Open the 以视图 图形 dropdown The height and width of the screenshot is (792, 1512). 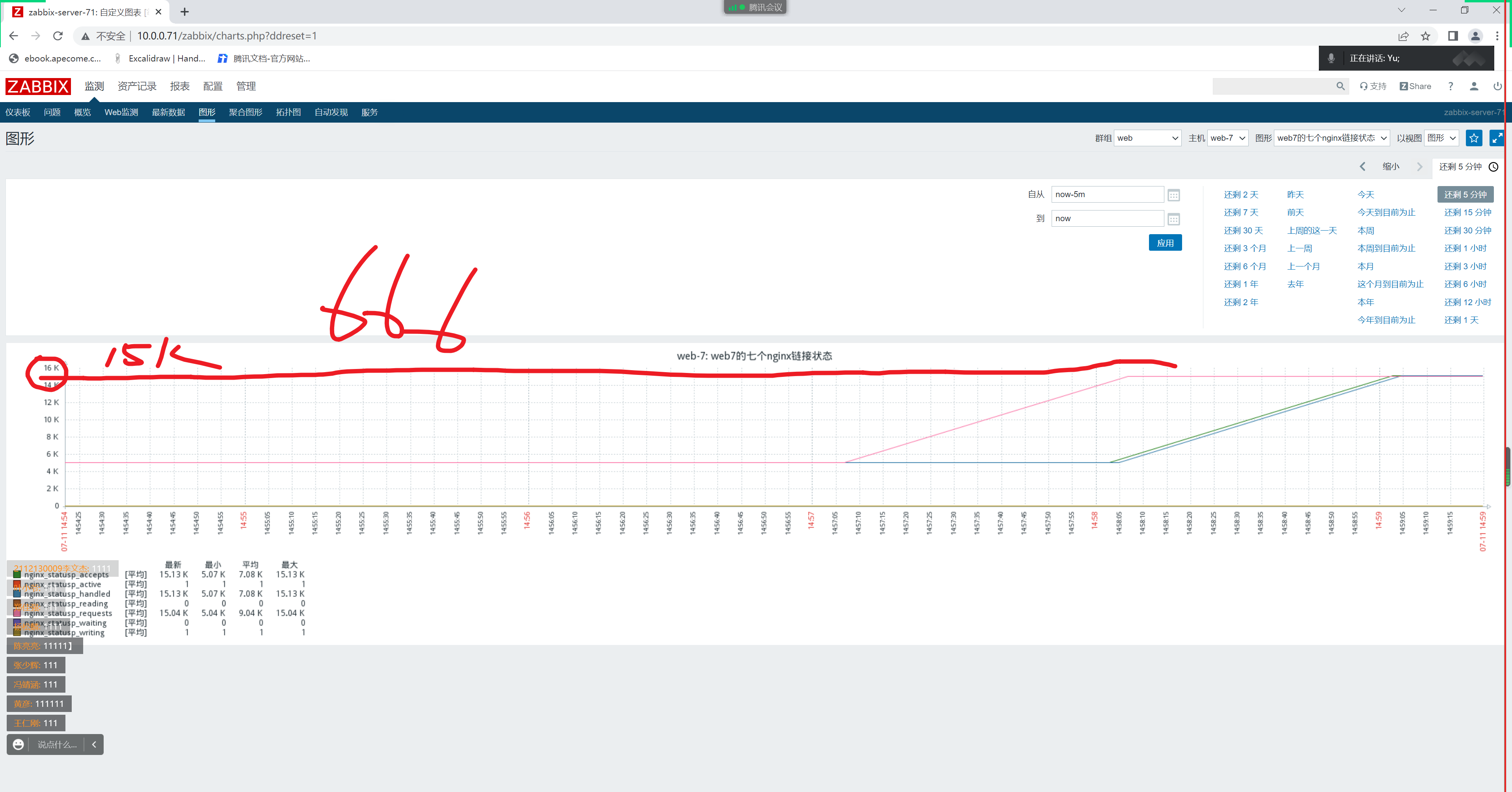point(1441,138)
